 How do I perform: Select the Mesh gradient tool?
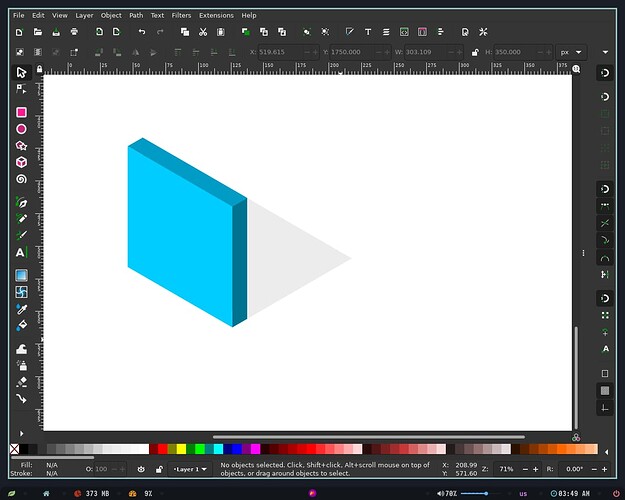pos(22,292)
